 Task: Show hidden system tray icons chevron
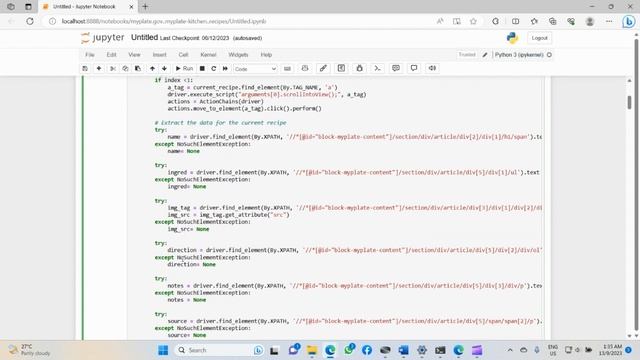point(510,350)
